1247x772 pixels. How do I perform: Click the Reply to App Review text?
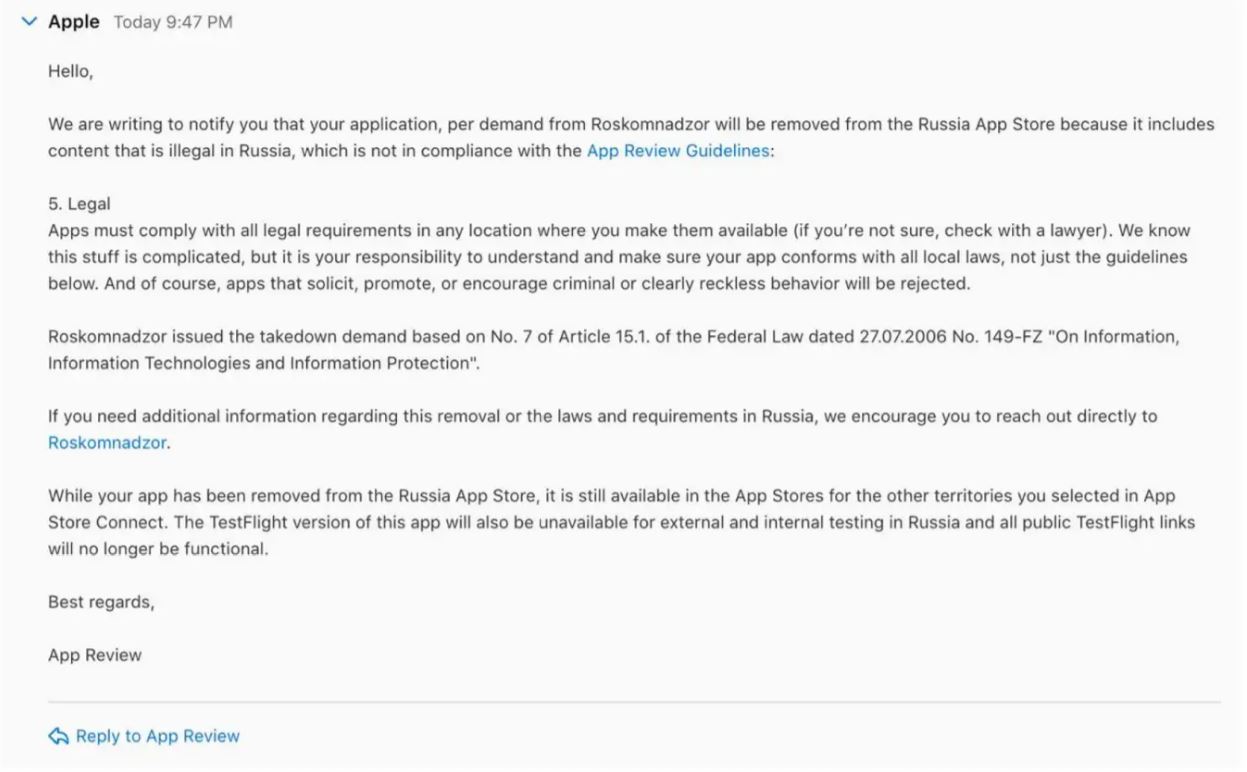pyautogui.click(x=158, y=737)
